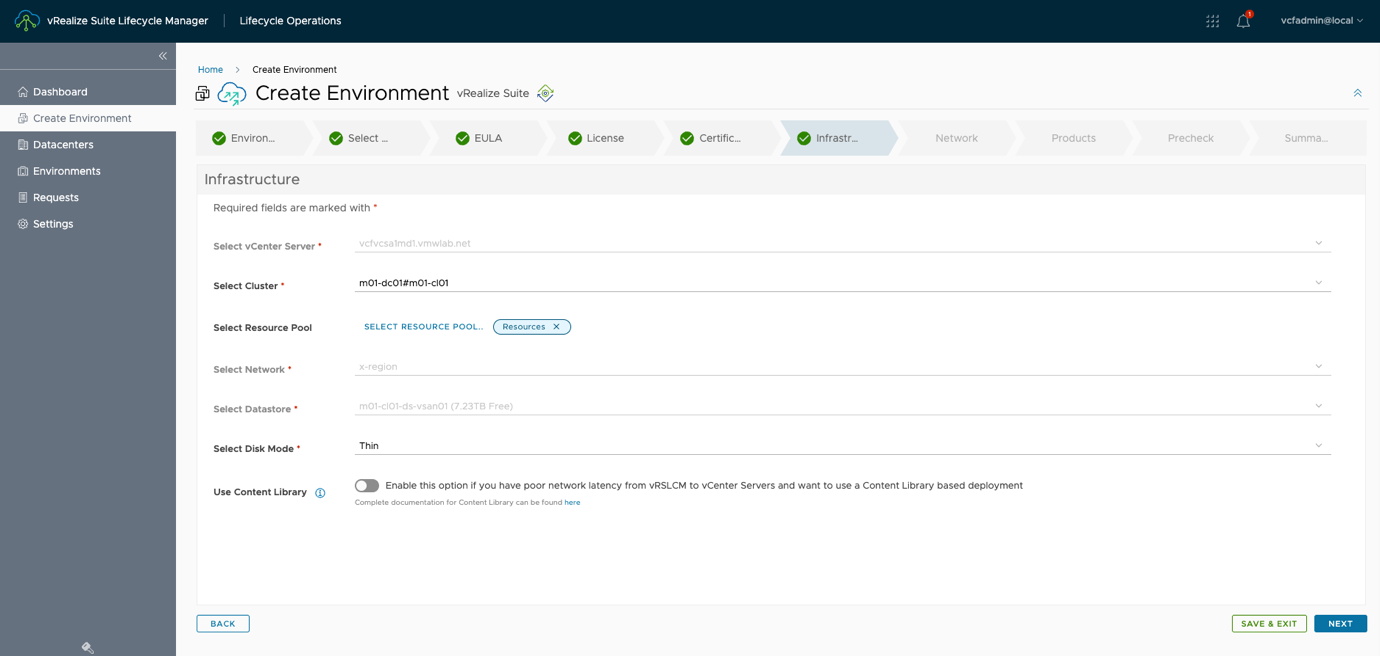Screen dimensions: 1380x656
Task: Click the vRealize Suite Lifecycle Manager logo
Action: tap(27, 20)
